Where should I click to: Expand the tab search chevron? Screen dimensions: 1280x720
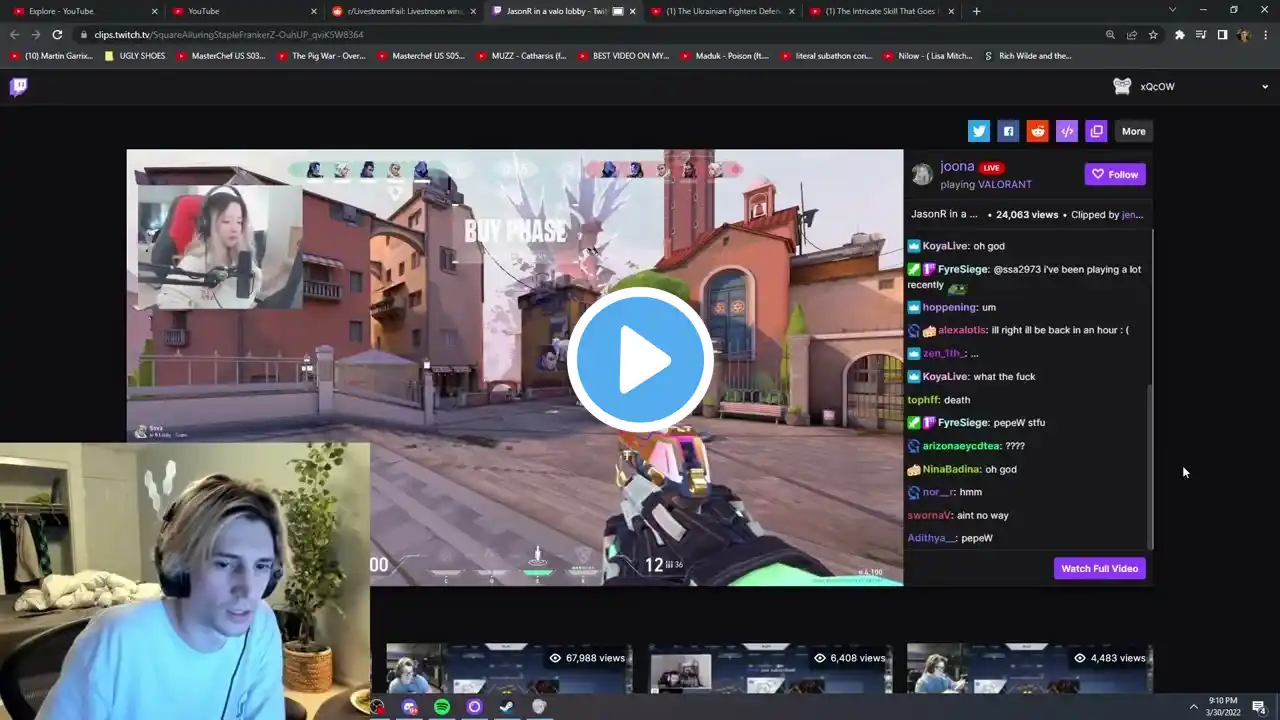[x=1172, y=10]
